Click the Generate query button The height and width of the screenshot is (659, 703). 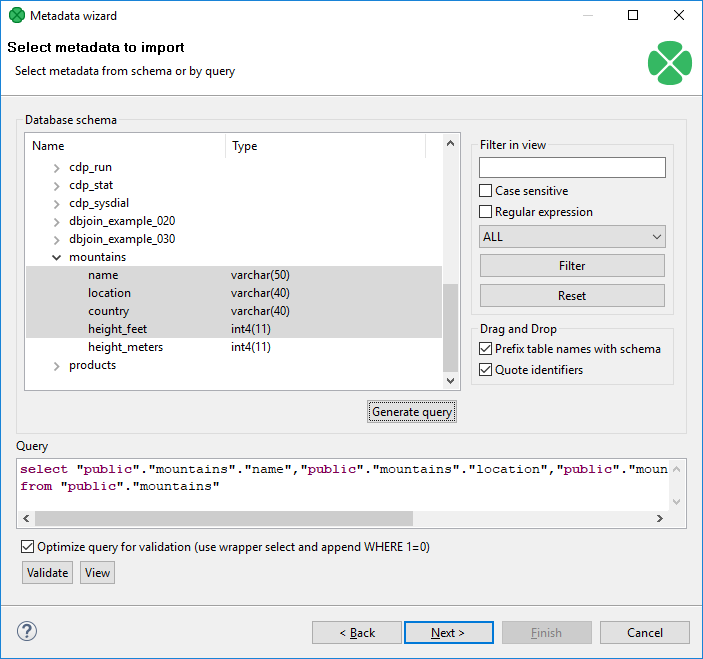412,412
